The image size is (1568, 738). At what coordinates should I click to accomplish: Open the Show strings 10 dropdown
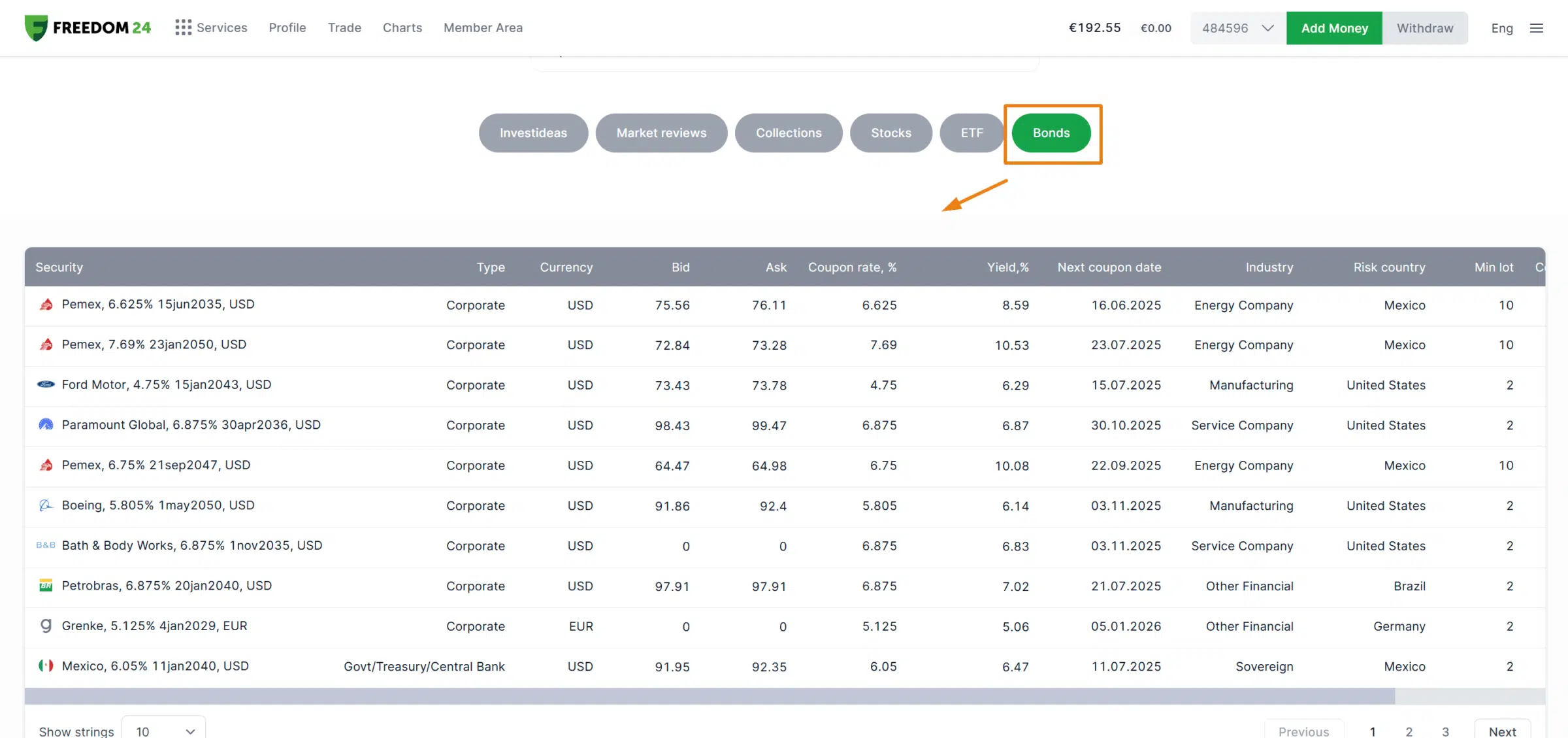[164, 731]
